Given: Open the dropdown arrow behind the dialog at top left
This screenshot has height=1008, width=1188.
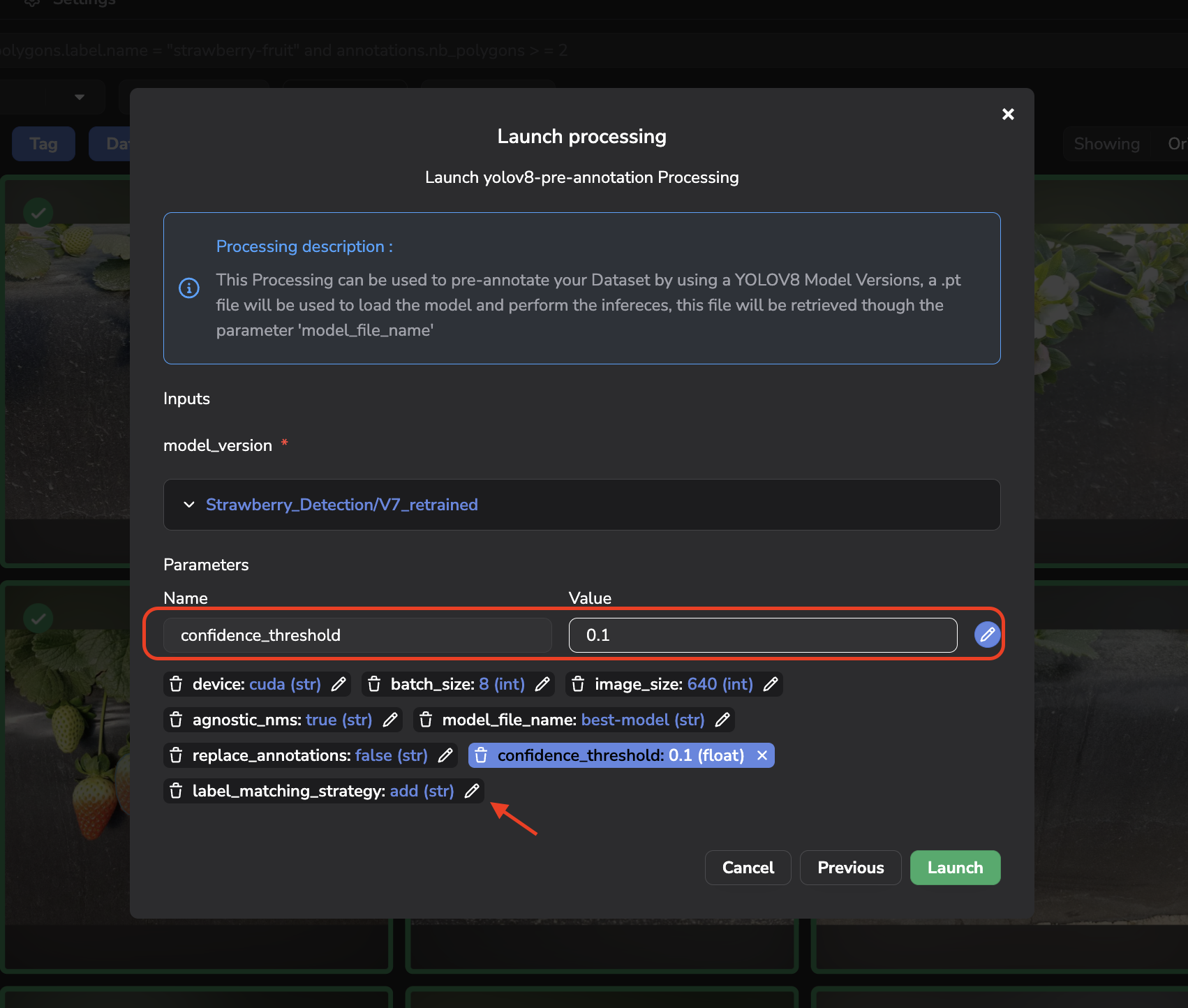Looking at the screenshot, I should [x=80, y=97].
